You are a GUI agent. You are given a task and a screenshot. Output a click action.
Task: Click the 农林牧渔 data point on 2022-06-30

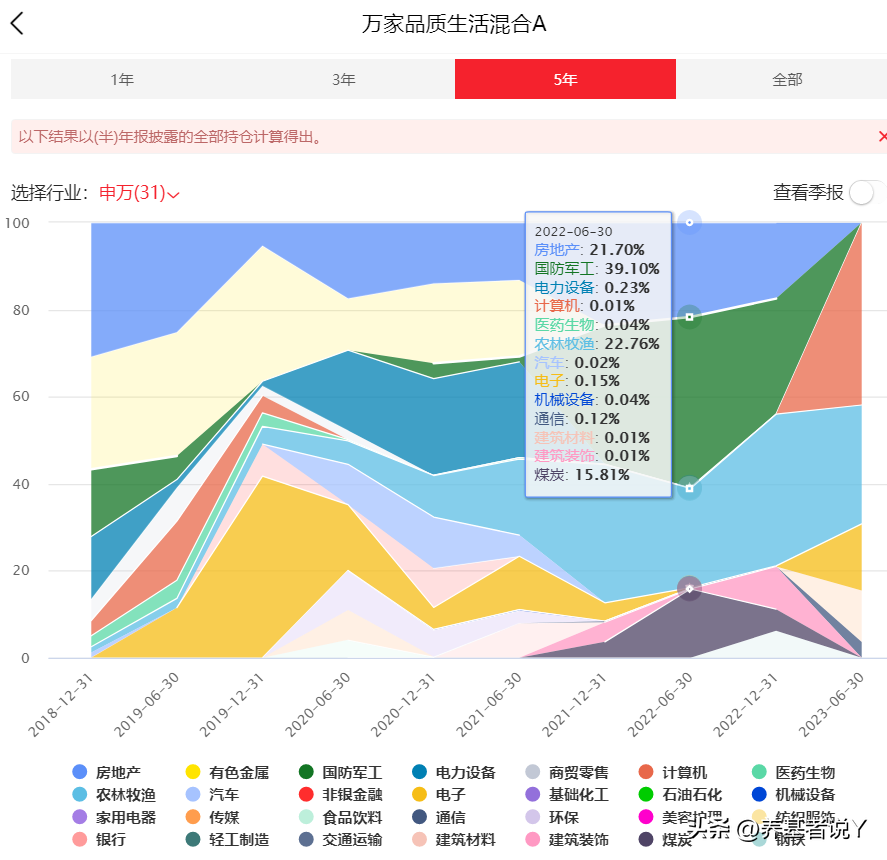(x=689, y=488)
